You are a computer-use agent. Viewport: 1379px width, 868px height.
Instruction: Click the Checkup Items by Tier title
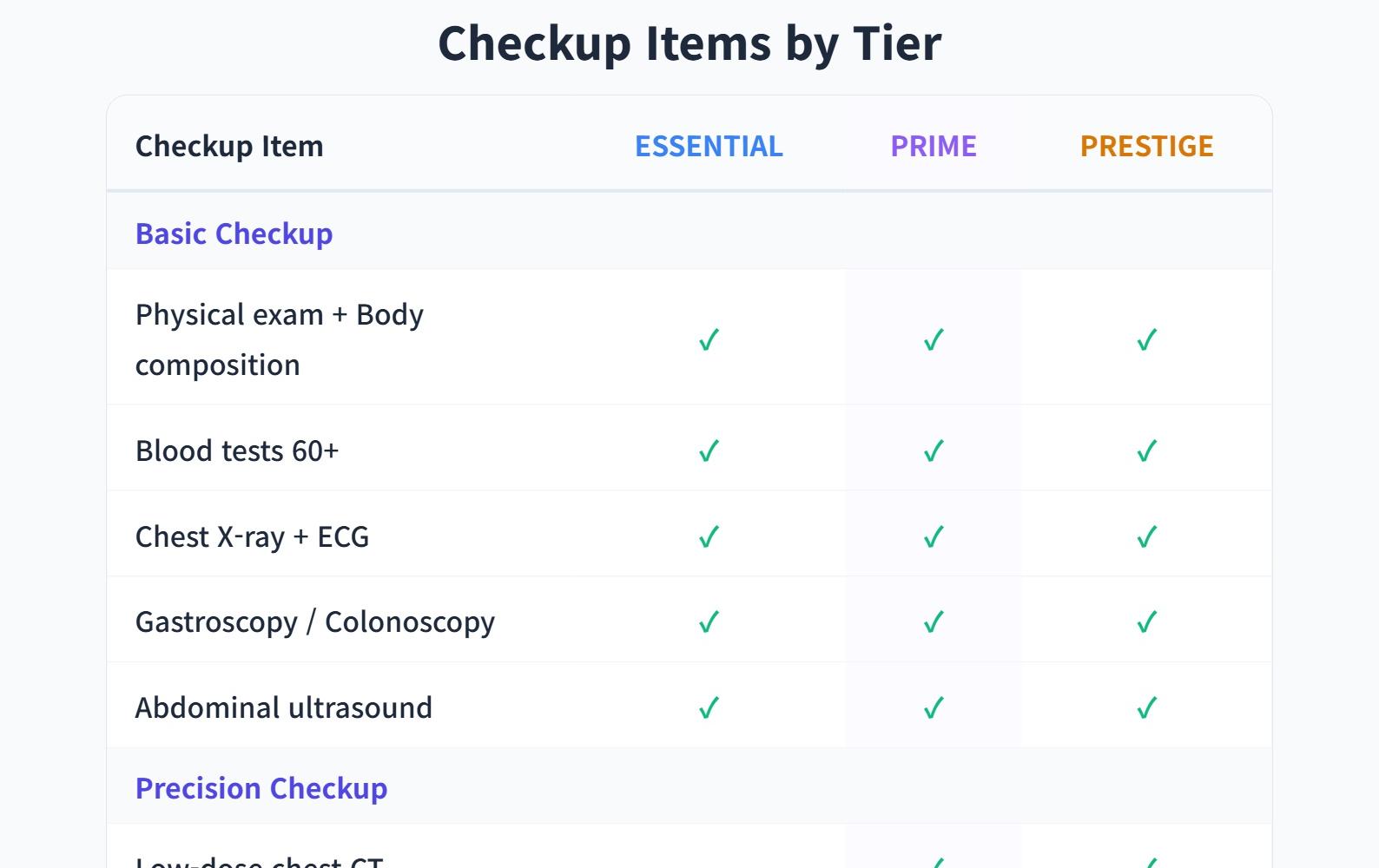coord(689,43)
